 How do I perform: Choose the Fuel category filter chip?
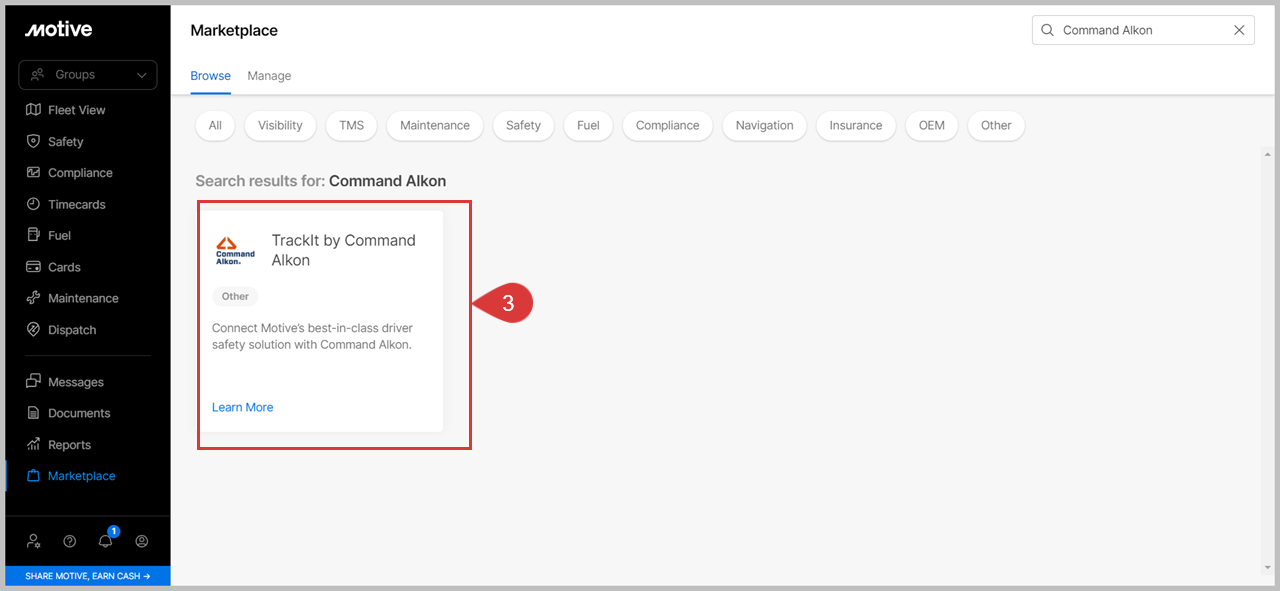click(x=588, y=125)
